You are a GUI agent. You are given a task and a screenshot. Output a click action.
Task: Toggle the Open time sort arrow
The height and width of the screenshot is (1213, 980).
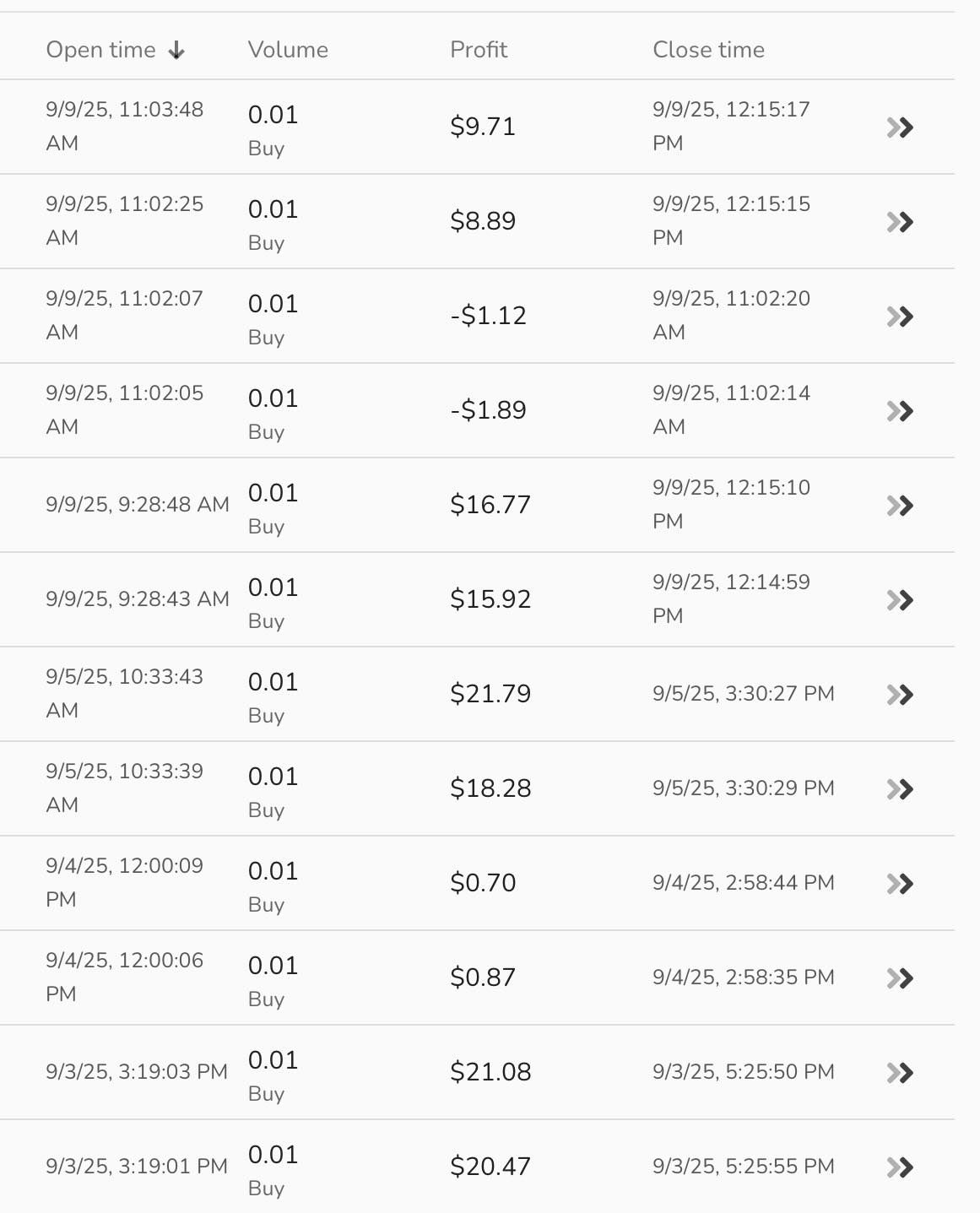pos(176,51)
